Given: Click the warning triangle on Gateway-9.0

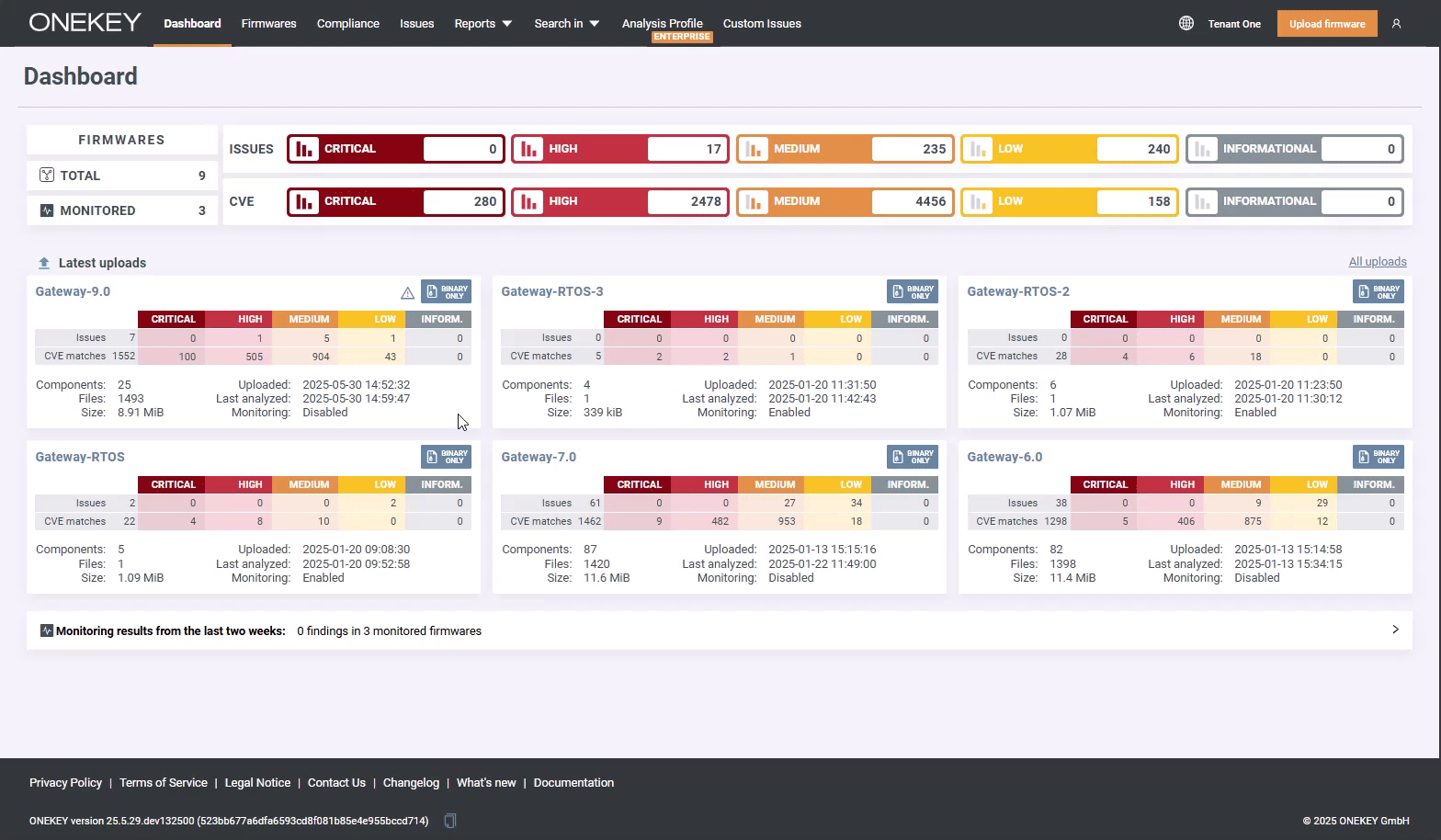Looking at the screenshot, I should click(407, 293).
